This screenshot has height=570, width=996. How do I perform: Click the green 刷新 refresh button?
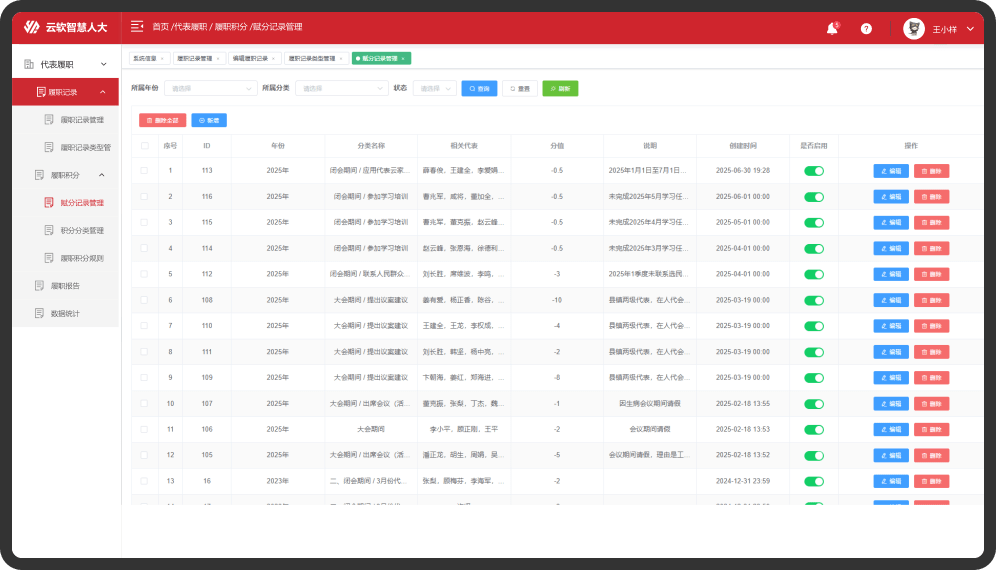[x=560, y=88]
